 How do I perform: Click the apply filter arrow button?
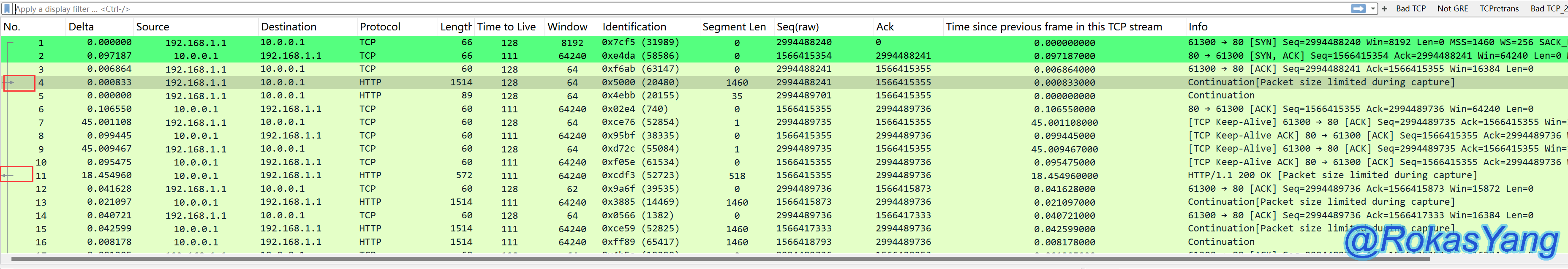pos(1357,8)
